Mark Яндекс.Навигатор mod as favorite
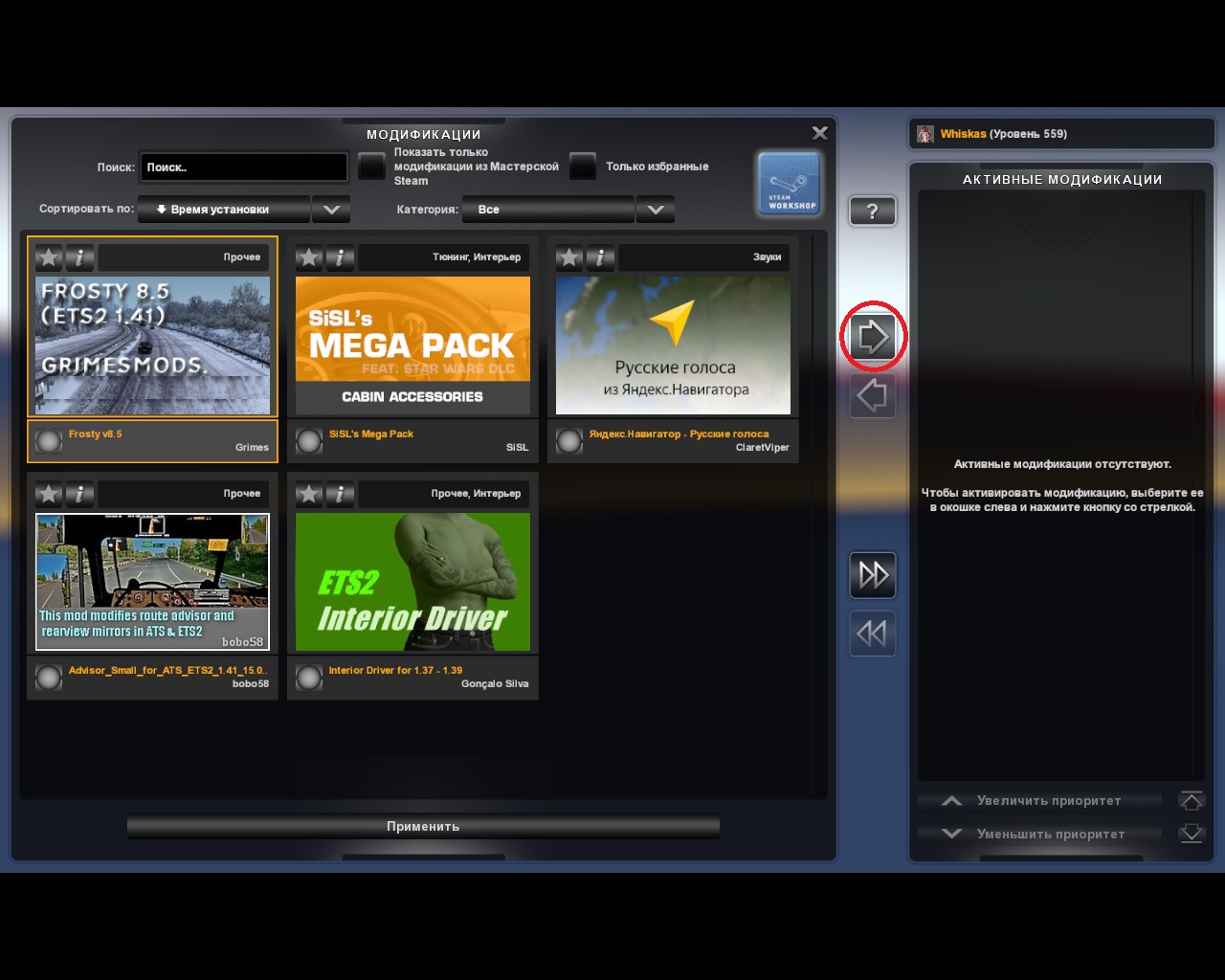The image size is (1225, 980). pos(569,257)
